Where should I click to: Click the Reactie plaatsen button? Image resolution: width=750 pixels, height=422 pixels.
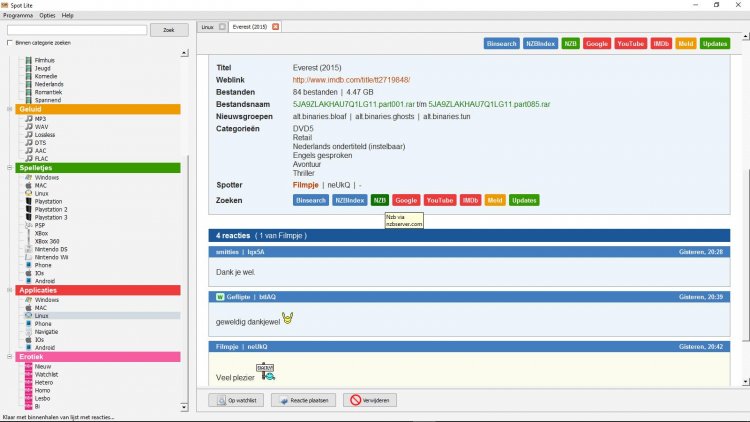pyautogui.click(x=303, y=400)
